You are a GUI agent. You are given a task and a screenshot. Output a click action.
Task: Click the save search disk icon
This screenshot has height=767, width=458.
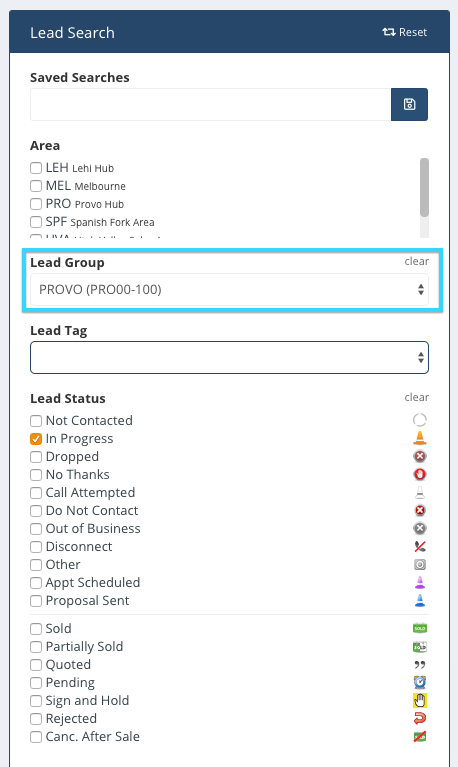(x=409, y=104)
